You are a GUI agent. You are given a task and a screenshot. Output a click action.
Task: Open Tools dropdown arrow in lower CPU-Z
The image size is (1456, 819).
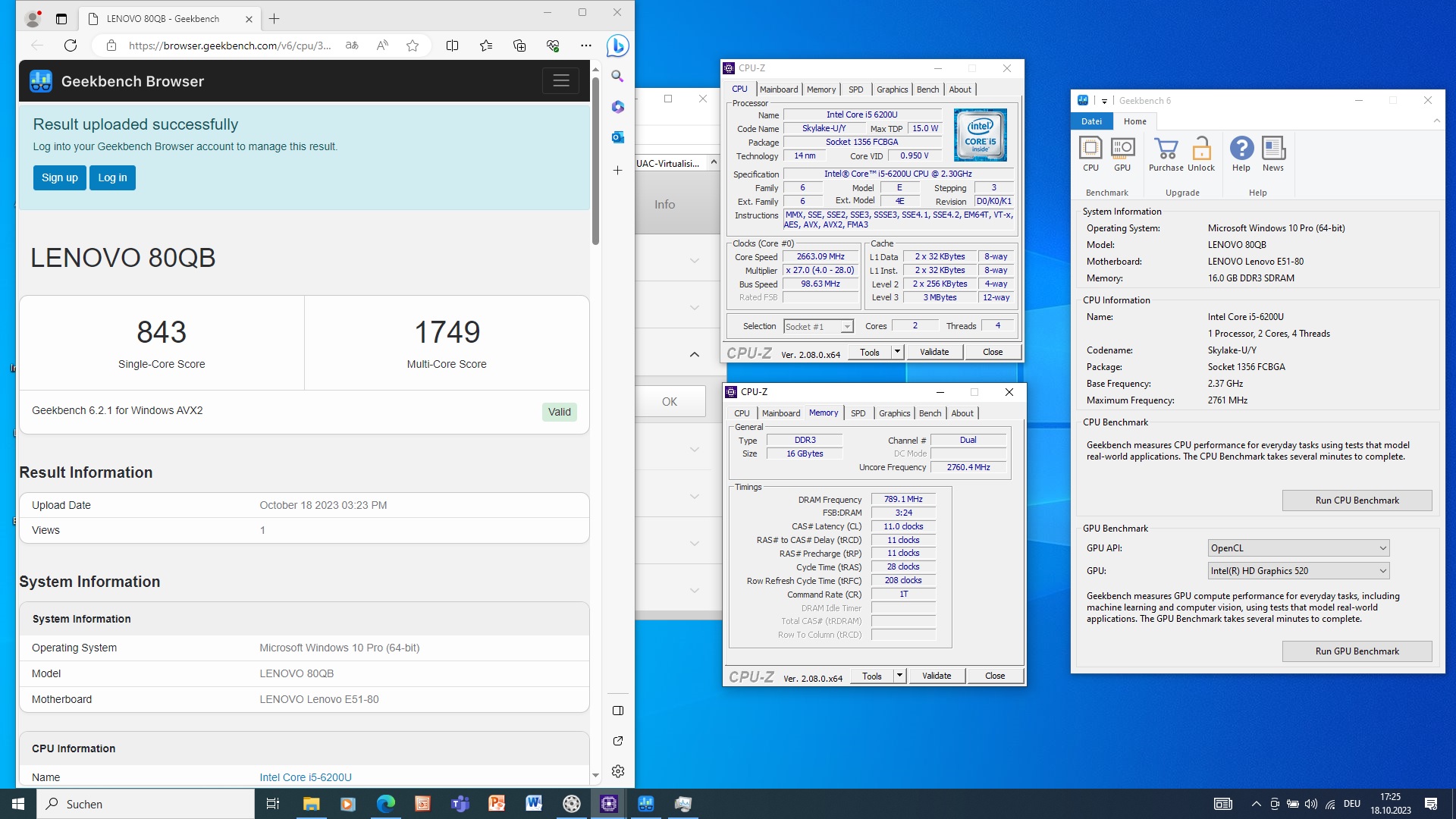(x=899, y=676)
